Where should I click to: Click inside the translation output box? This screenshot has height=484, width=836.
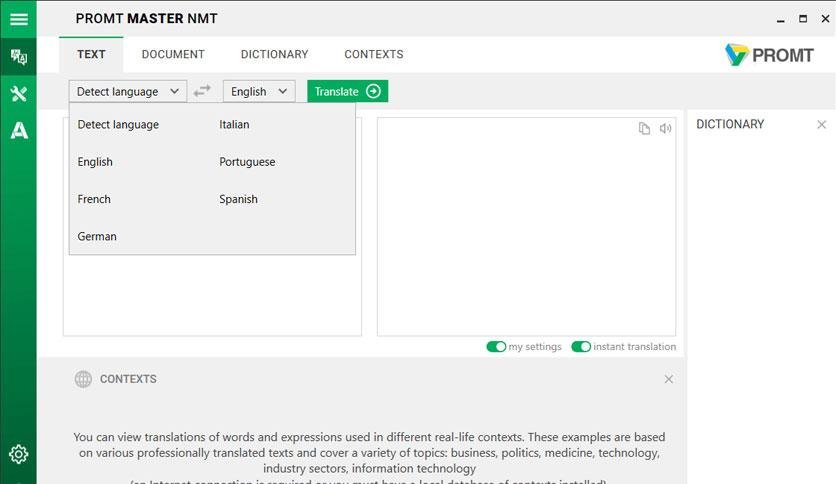click(526, 227)
